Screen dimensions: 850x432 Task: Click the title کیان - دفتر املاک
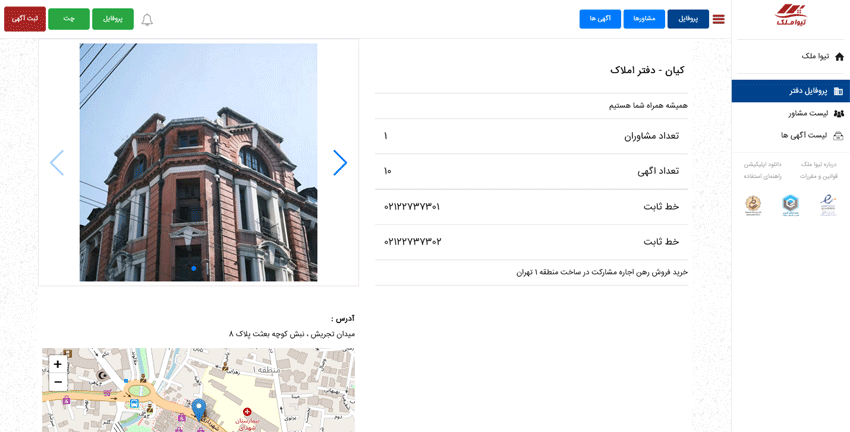coord(647,70)
